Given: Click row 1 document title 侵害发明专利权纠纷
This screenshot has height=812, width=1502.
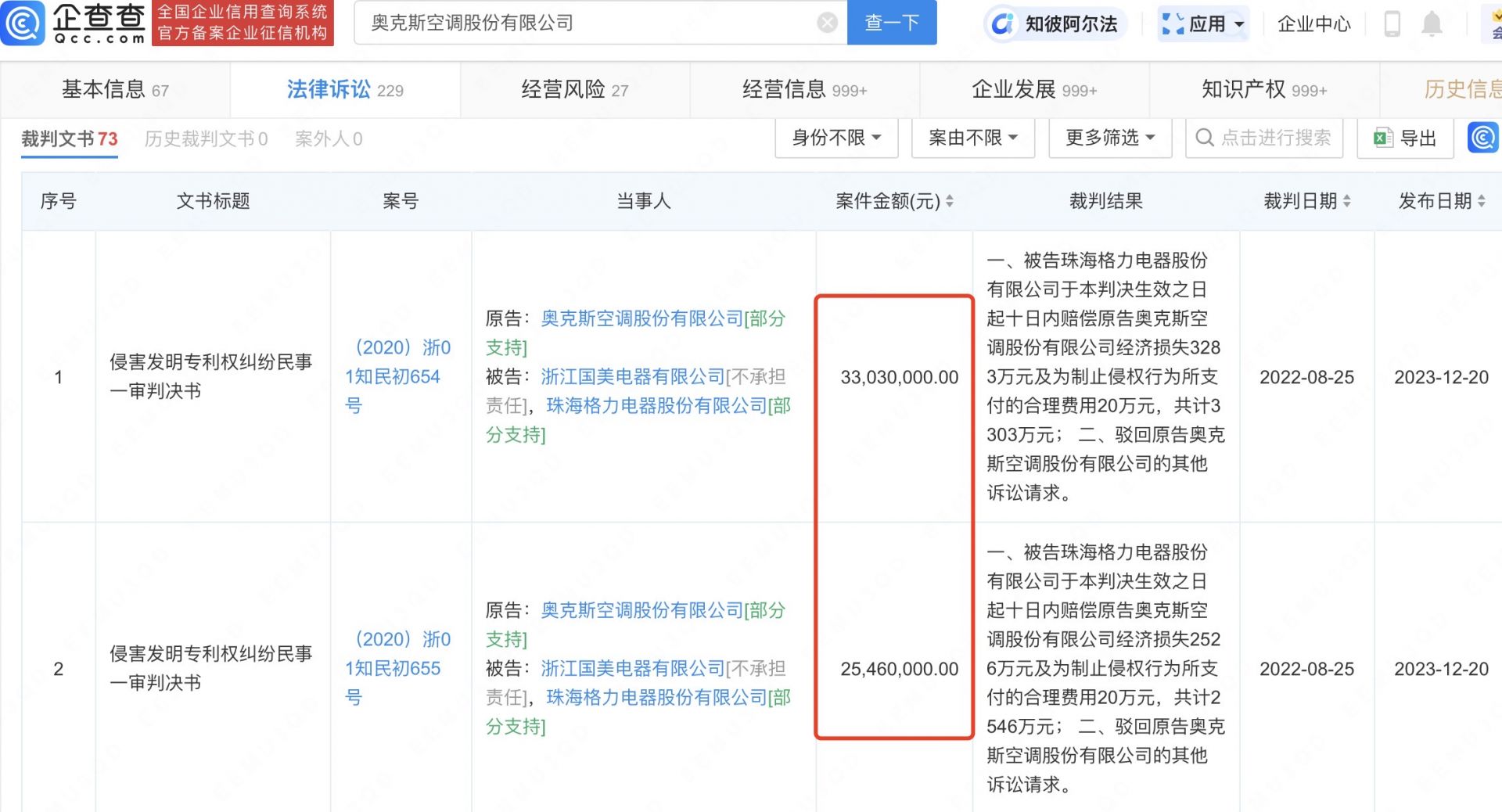Looking at the screenshot, I should click(x=210, y=376).
